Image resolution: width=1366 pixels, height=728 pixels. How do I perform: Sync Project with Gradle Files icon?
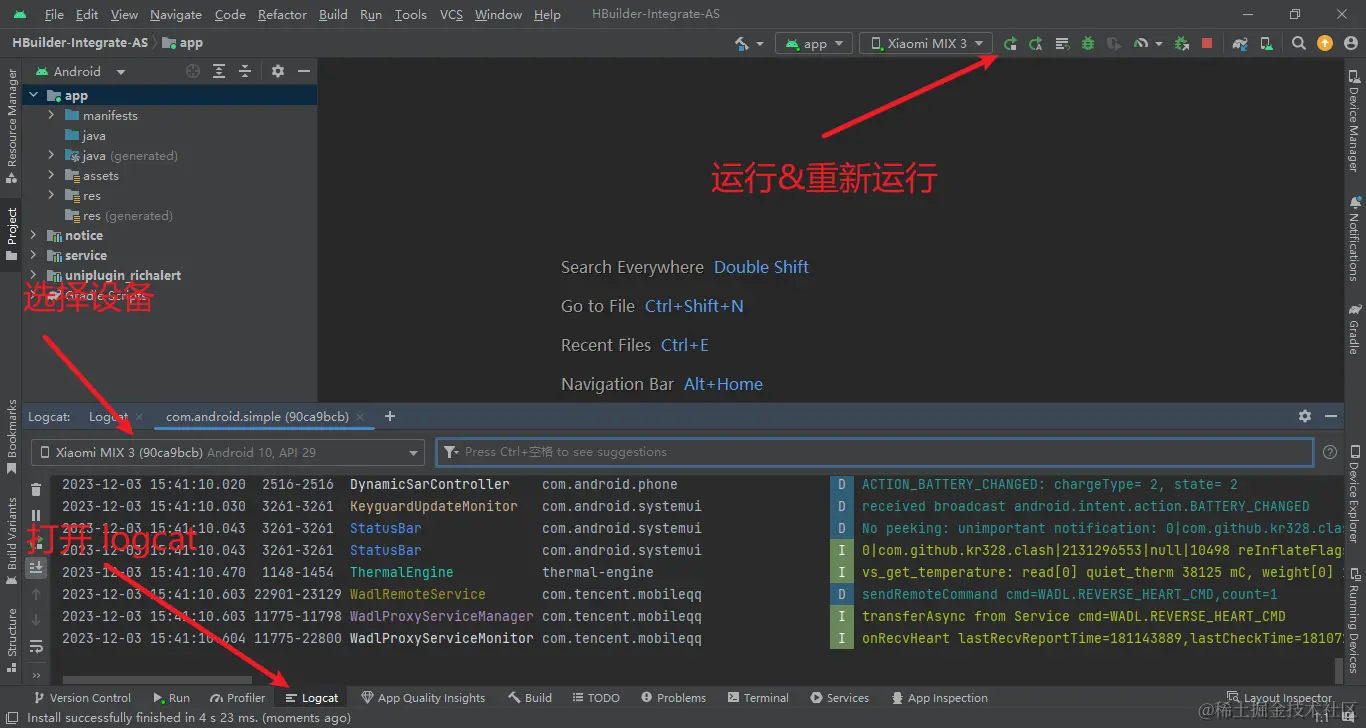click(x=1240, y=43)
